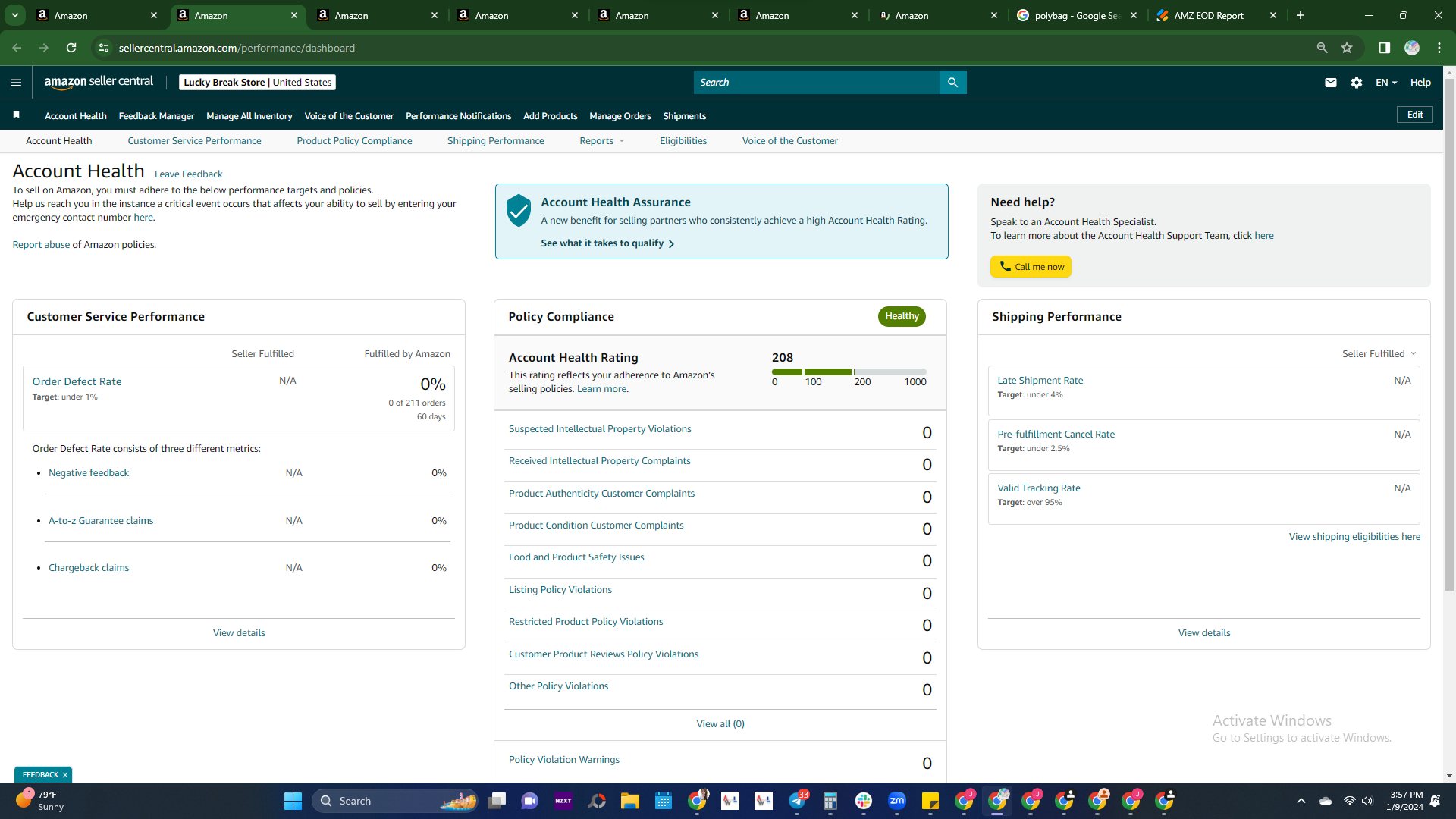Screen dimensions: 1456x819
Task: Open File Explorer from taskbar
Action: point(630,801)
